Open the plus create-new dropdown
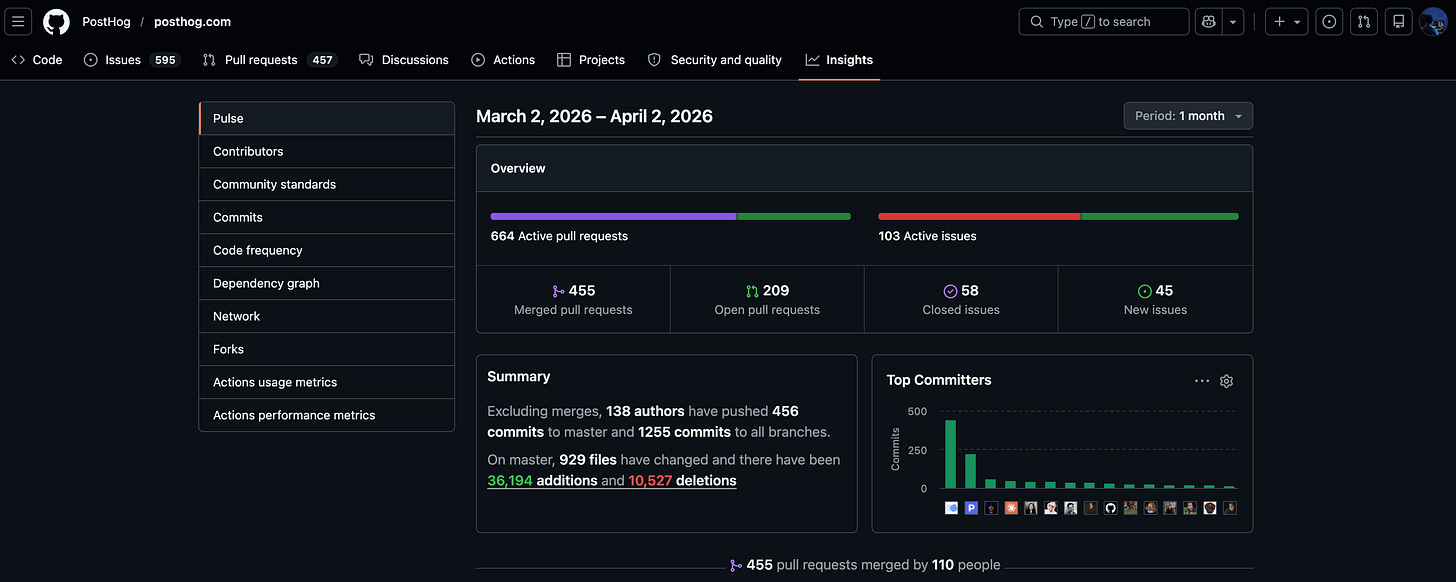This screenshot has height=582, width=1456. pos(1286,21)
